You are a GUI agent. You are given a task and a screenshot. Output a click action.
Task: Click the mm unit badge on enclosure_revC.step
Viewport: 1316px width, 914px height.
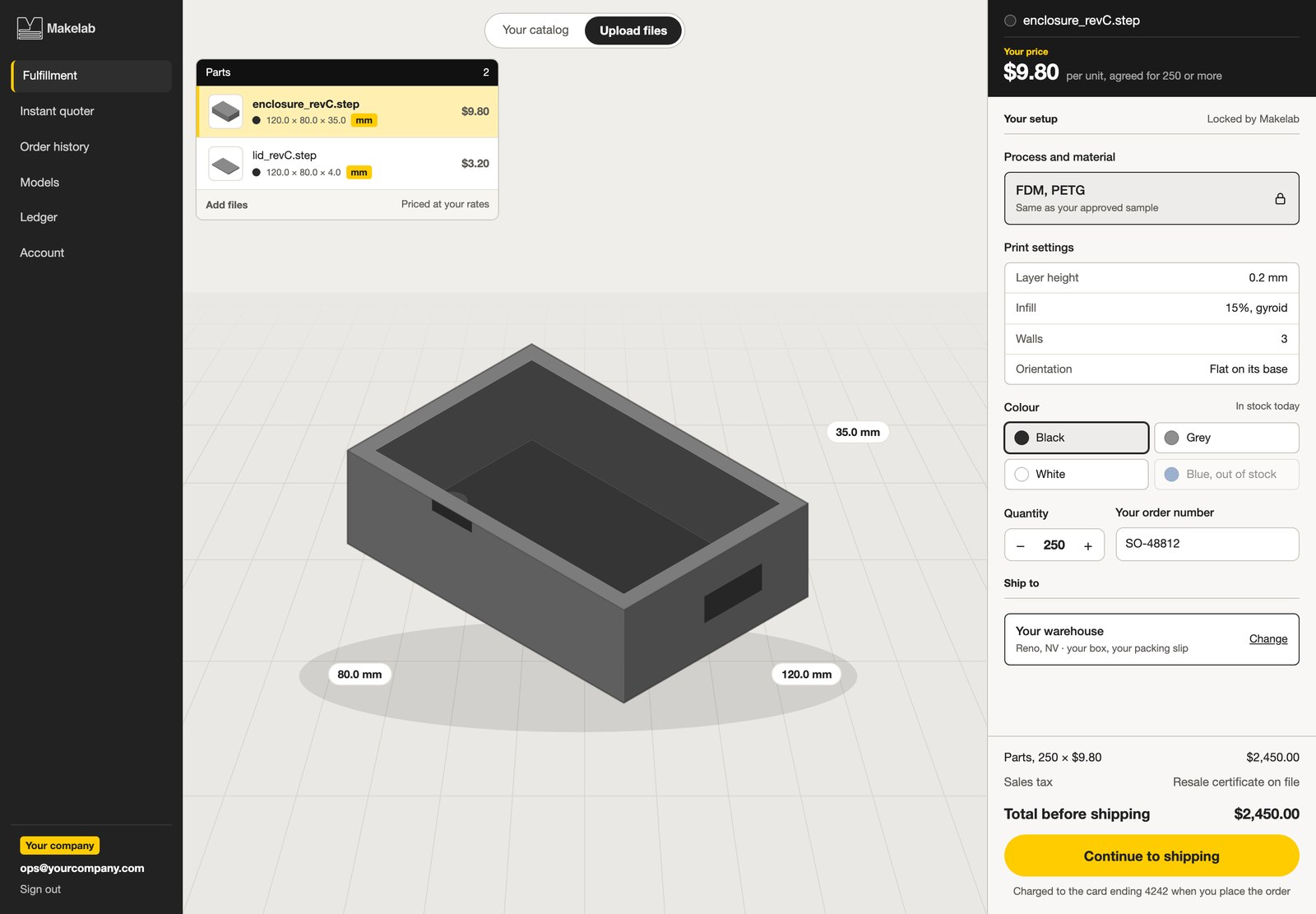click(364, 120)
